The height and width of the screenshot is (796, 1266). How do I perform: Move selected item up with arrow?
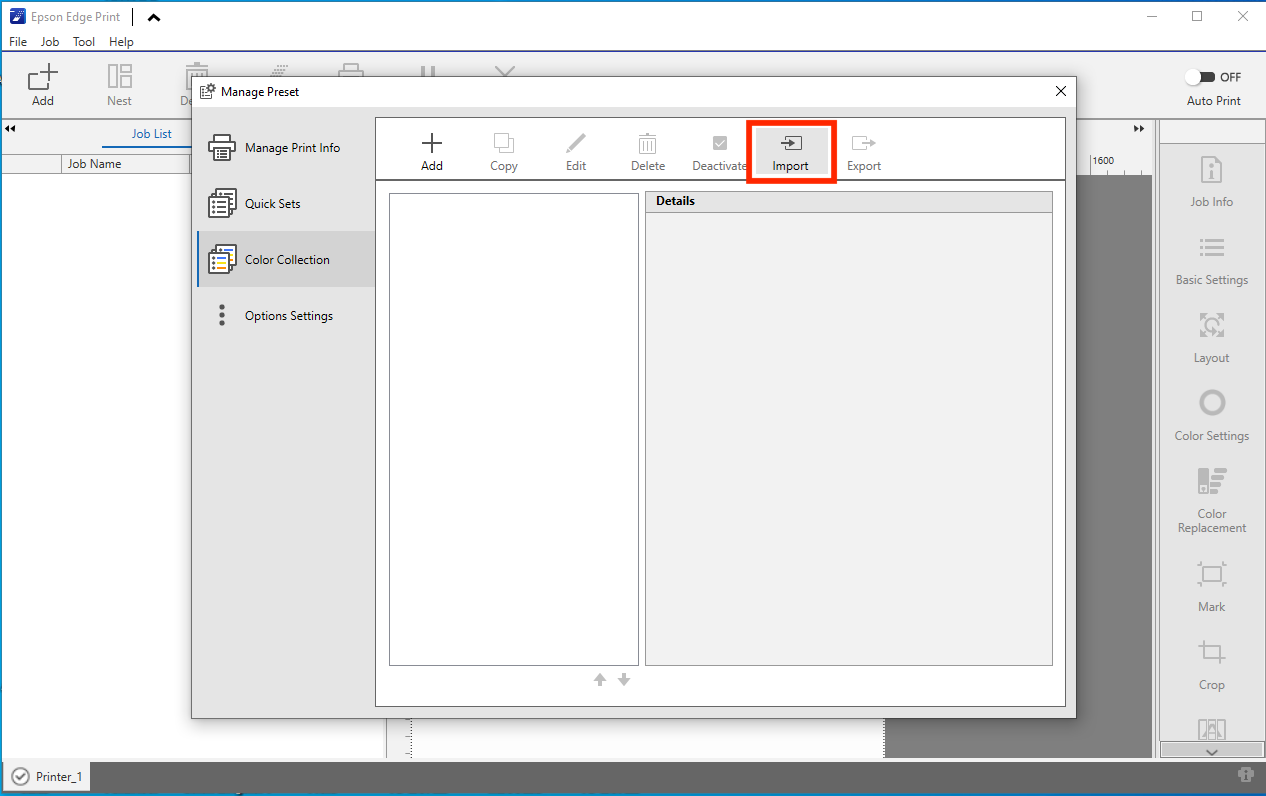pos(600,679)
